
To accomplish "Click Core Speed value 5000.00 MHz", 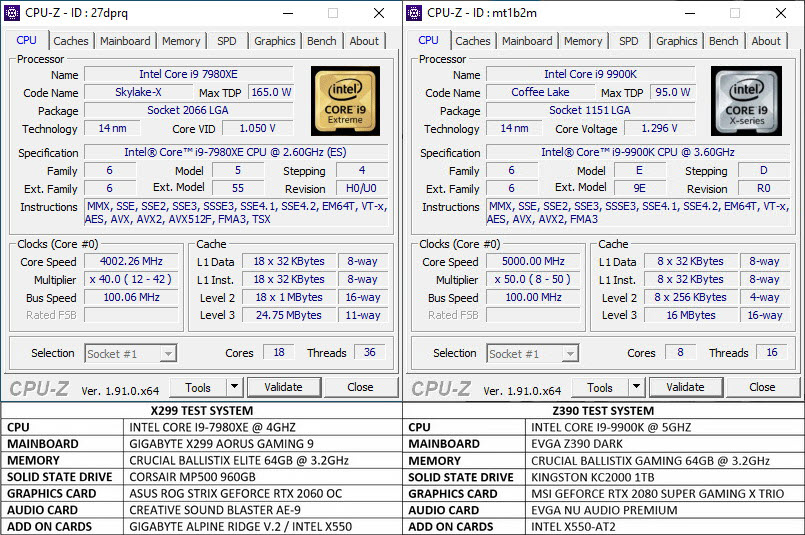I will tap(533, 261).
